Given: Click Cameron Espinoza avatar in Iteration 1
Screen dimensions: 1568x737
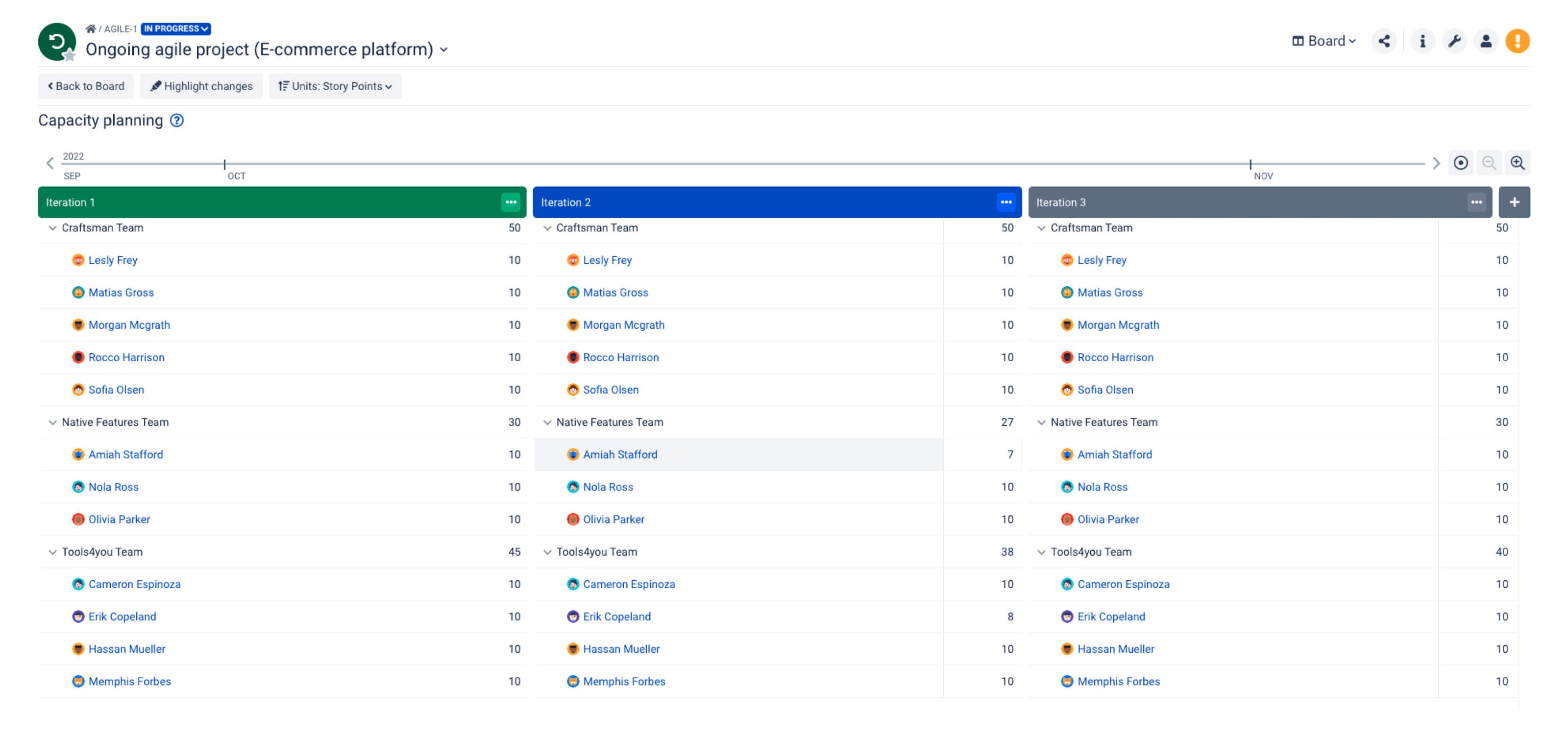Looking at the screenshot, I should click(x=78, y=584).
